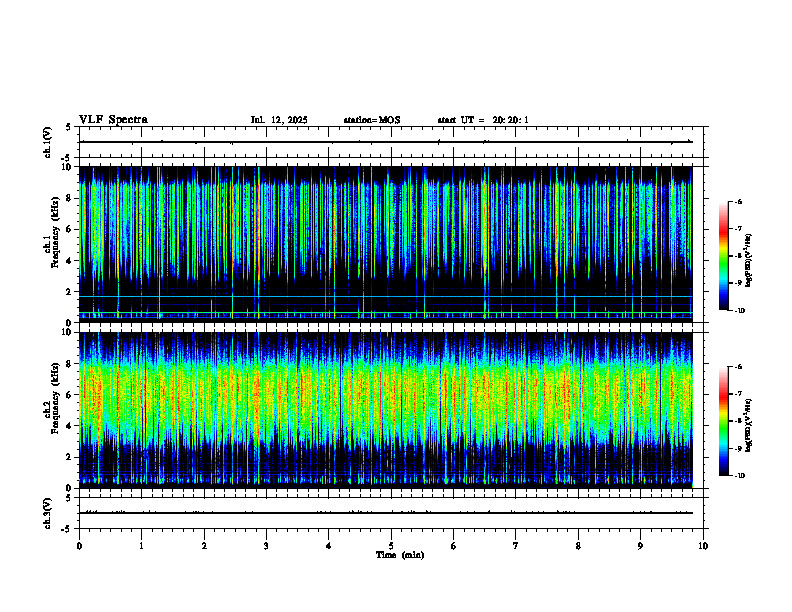Click the ch.1 spectrogram color bar
The image size is (792, 612).
click(x=723, y=256)
